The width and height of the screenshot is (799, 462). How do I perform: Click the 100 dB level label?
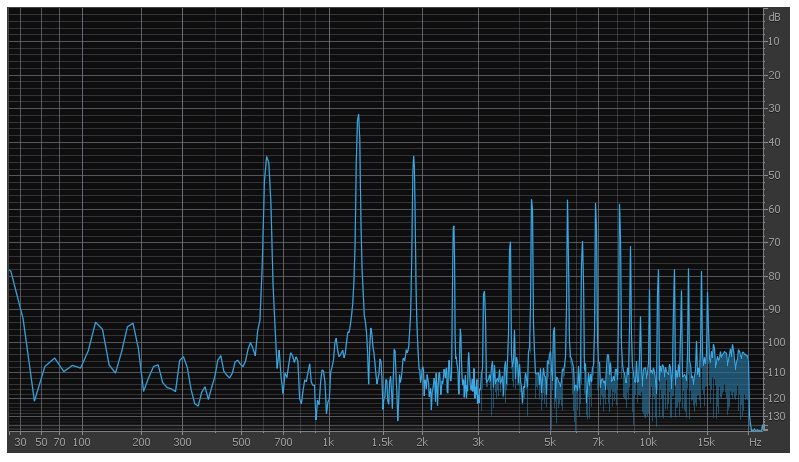pyautogui.click(x=774, y=343)
